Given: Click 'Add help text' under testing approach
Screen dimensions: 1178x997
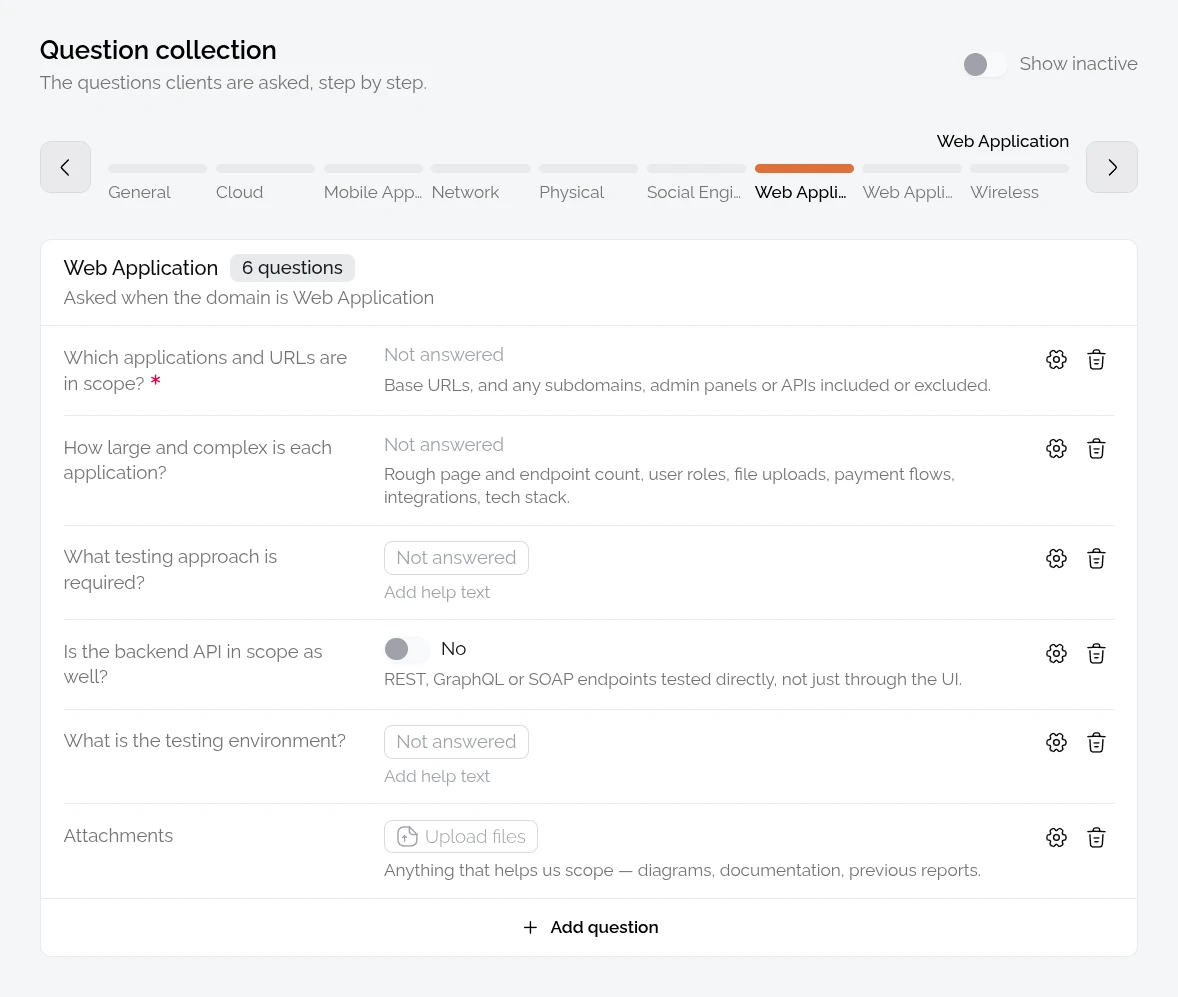Looking at the screenshot, I should click(436, 592).
